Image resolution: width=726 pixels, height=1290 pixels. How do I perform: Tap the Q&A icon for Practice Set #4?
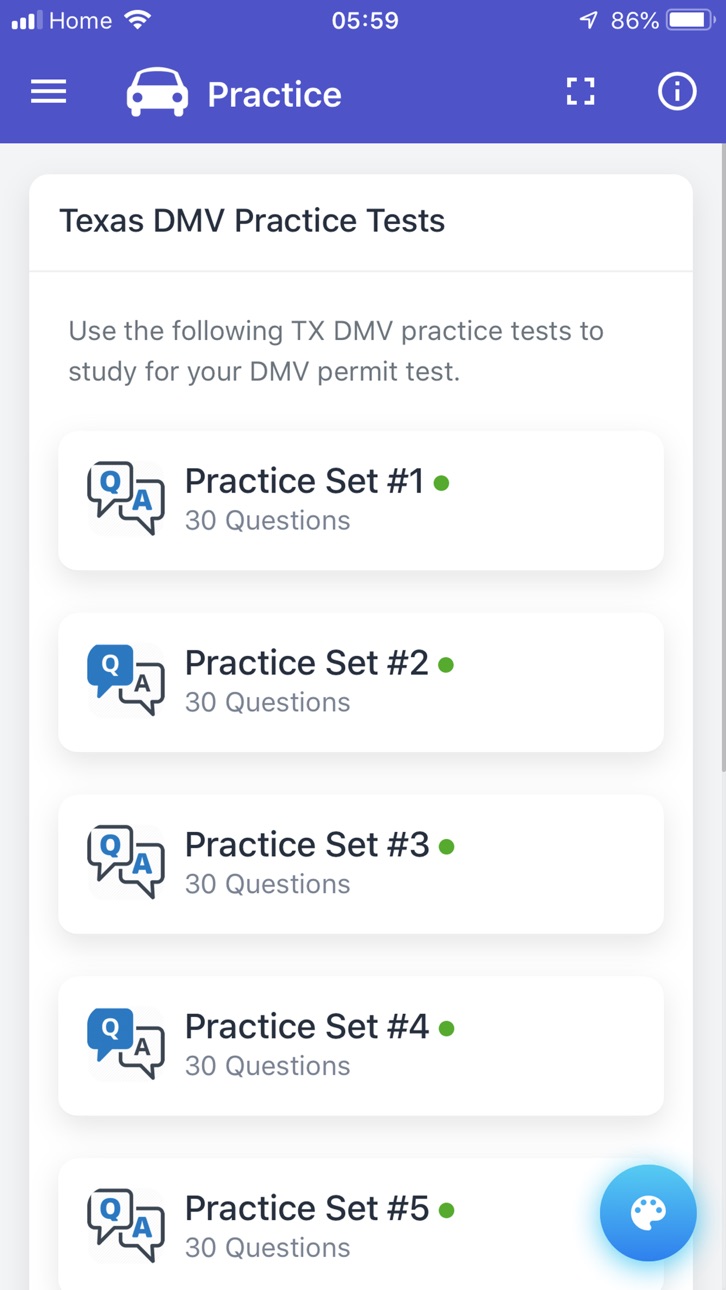(126, 1044)
